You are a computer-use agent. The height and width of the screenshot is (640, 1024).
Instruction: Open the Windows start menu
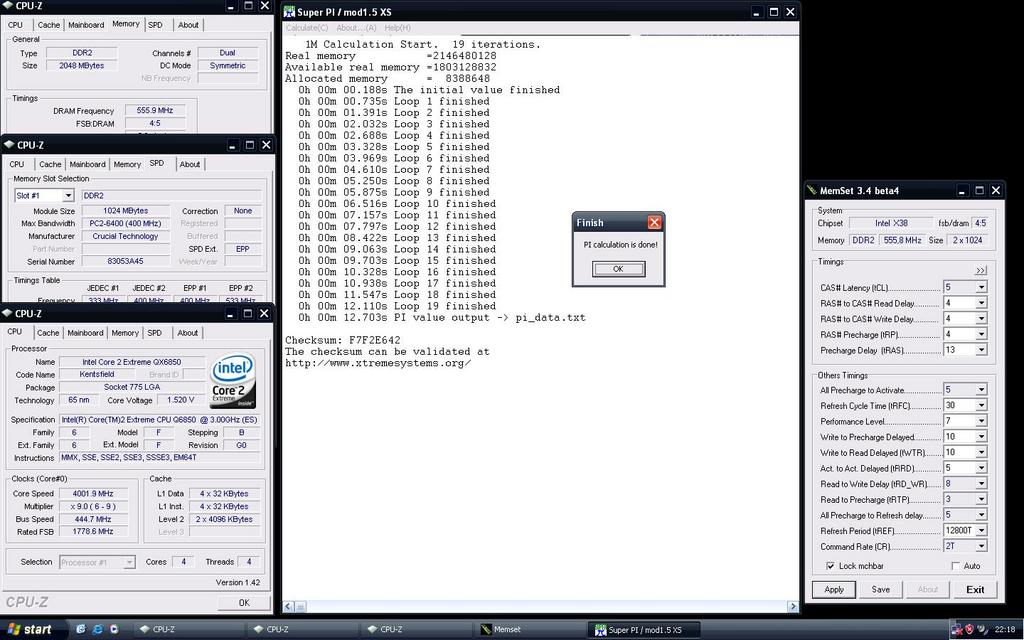(33, 630)
